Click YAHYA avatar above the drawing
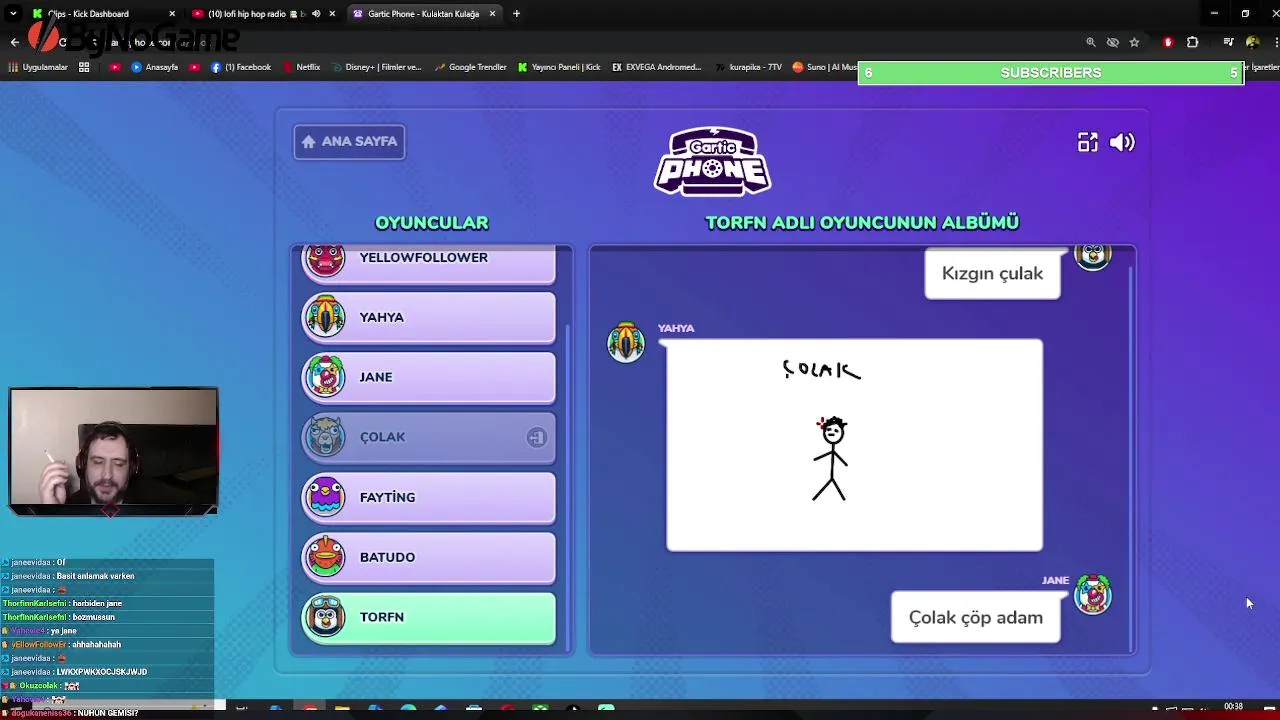The image size is (1280, 720). (626, 342)
